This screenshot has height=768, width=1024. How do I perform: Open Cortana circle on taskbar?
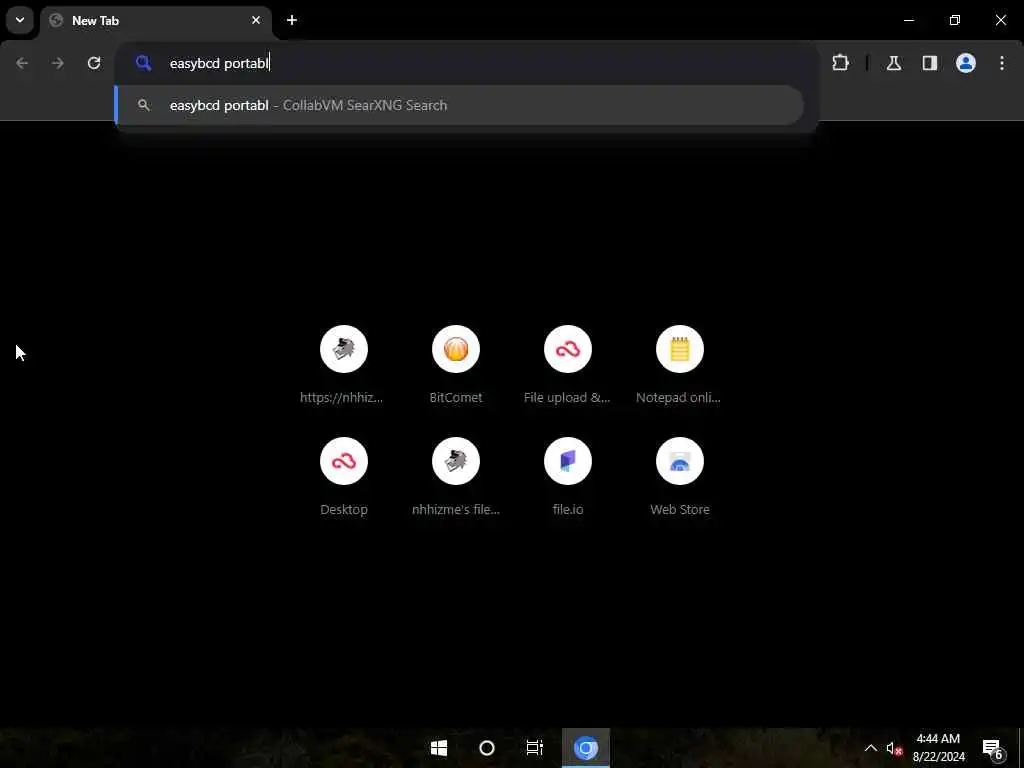(x=487, y=748)
